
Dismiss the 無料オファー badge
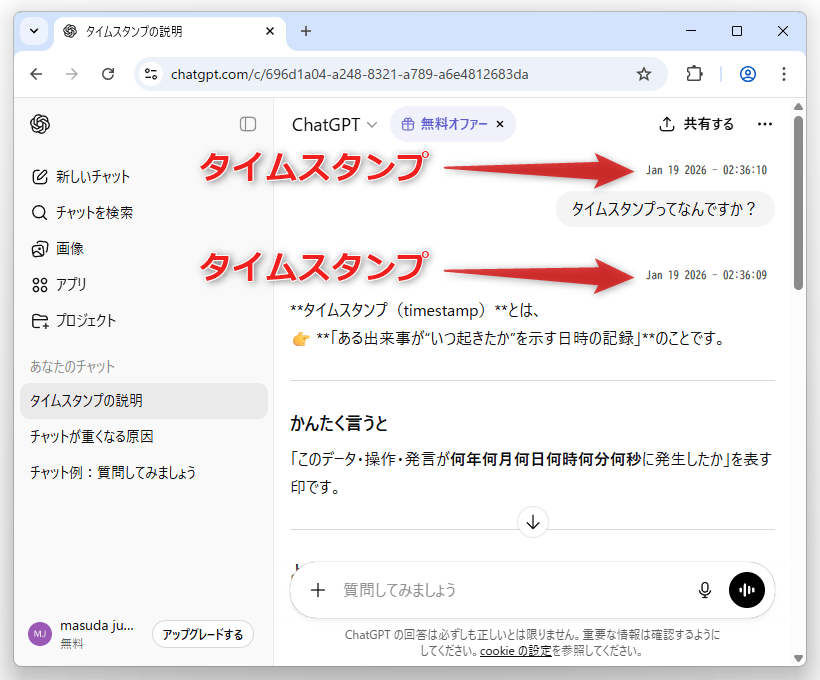pos(500,124)
